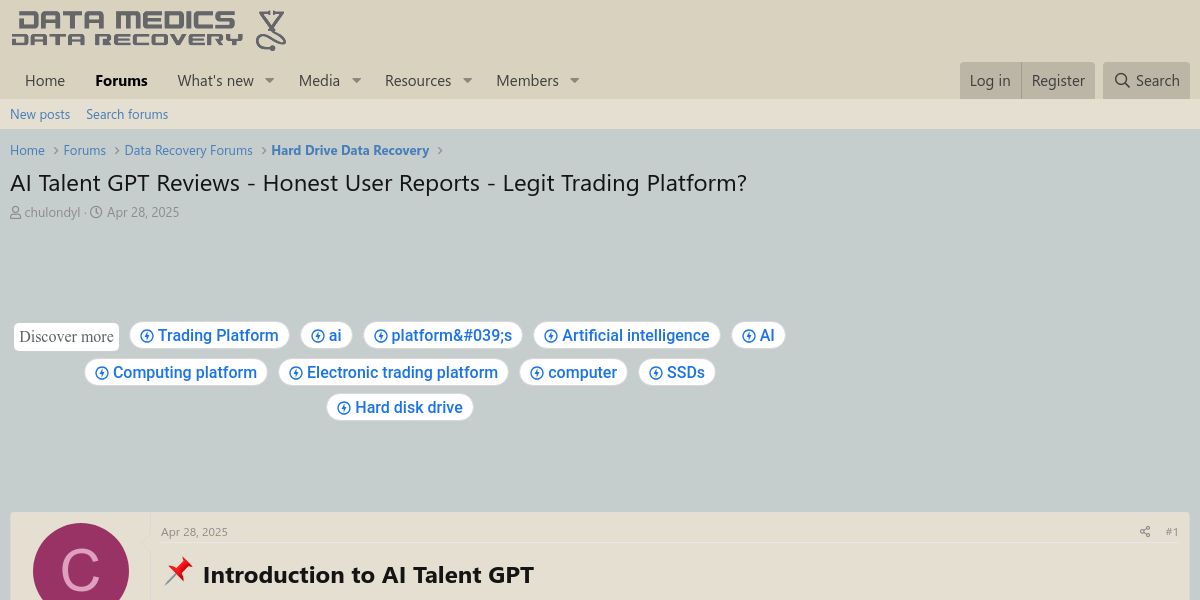Screen dimensions: 1200x600
Task: Open the Forums navigation tab
Action: [122, 81]
